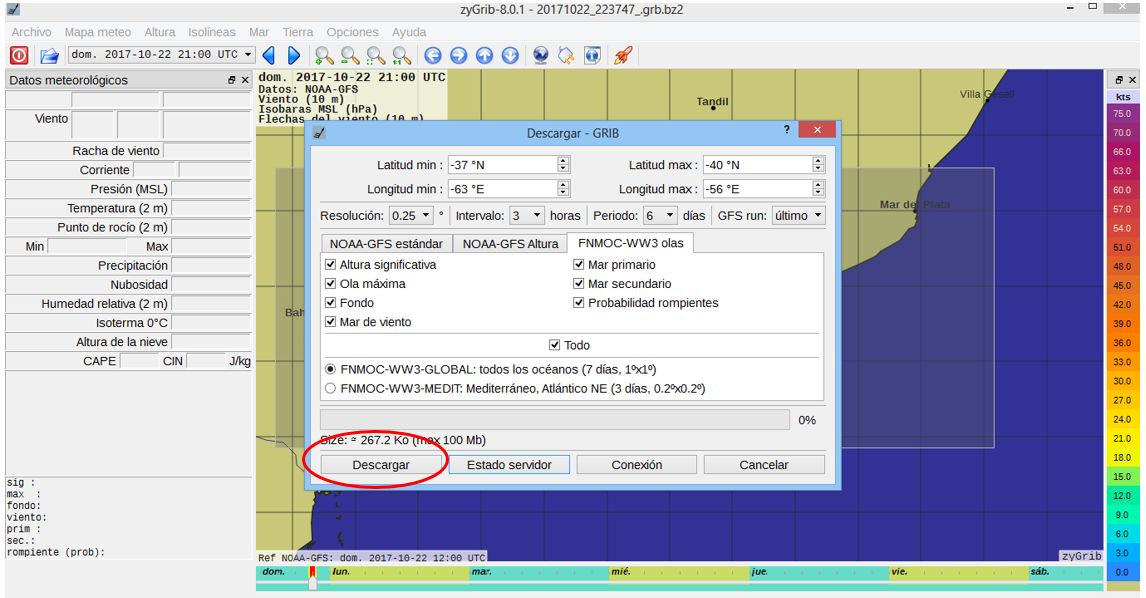Viewport: 1146px width, 598px height.
Task: Toggle Mar primario checkbox
Action: pyautogui.click(x=579, y=265)
